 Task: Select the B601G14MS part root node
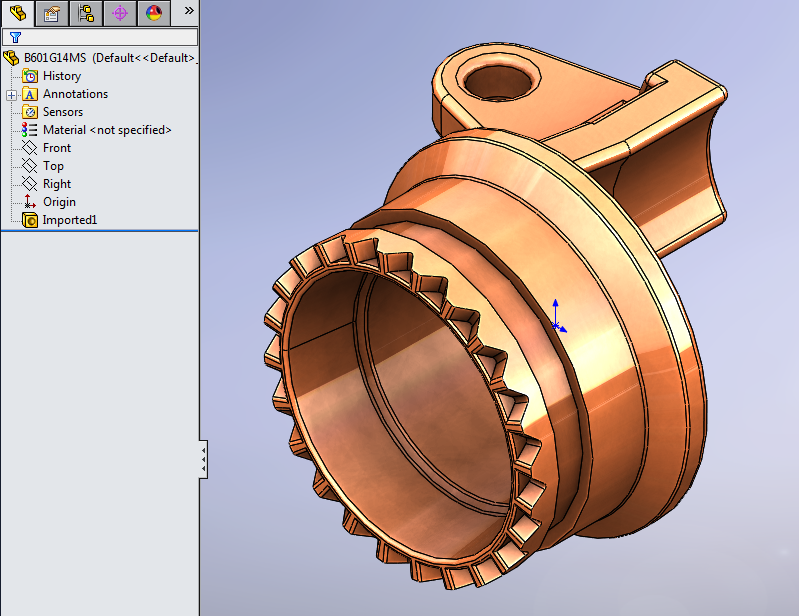99,58
